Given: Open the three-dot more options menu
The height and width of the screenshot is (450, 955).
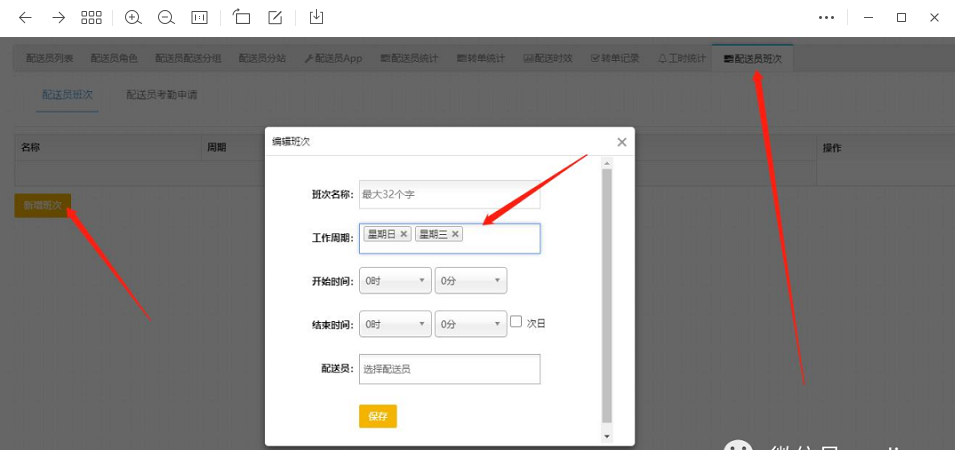Looking at the screenshot, I should point(826,17).
